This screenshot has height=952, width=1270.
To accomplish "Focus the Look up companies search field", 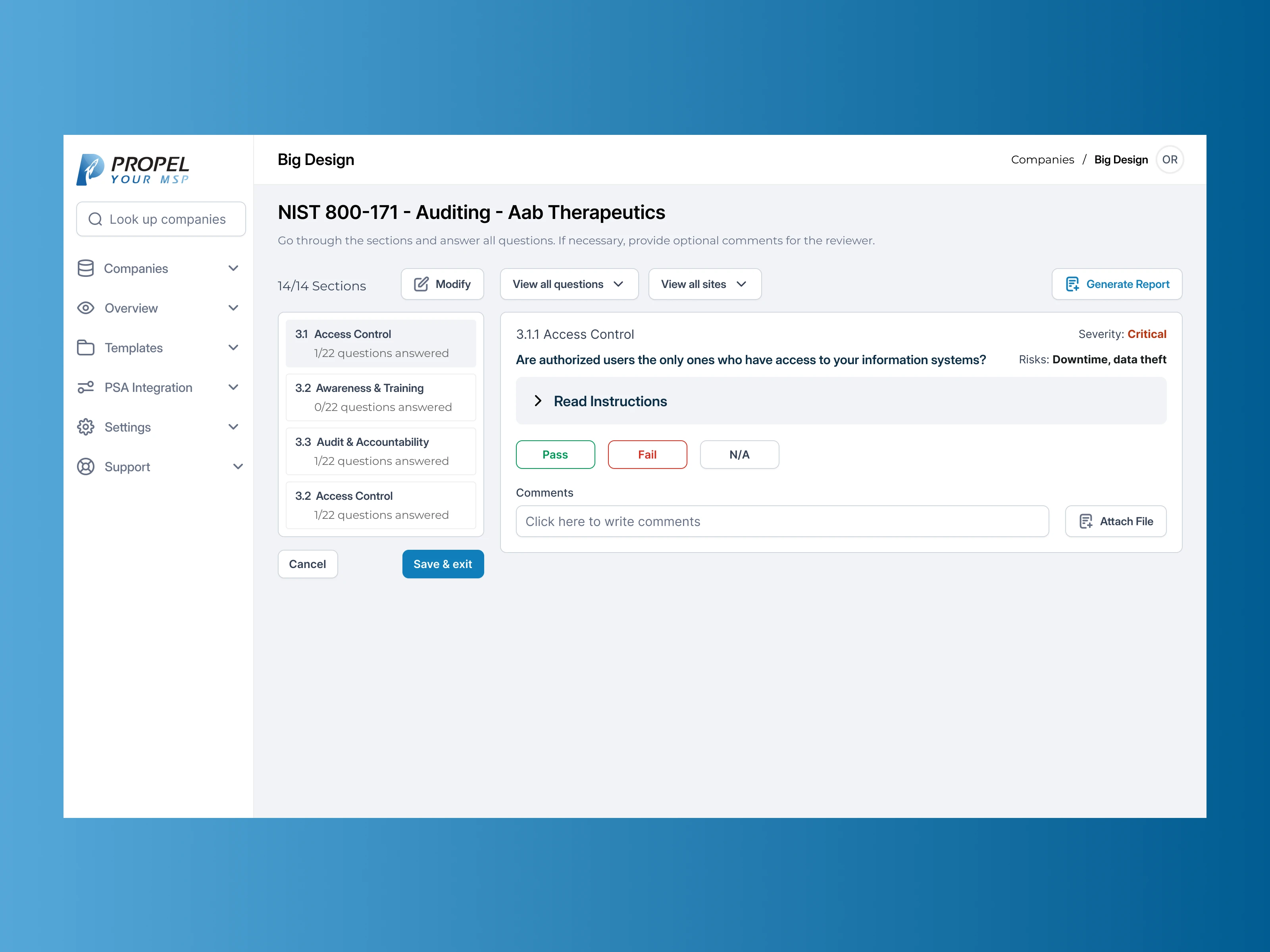I will [x=161, y=219].
